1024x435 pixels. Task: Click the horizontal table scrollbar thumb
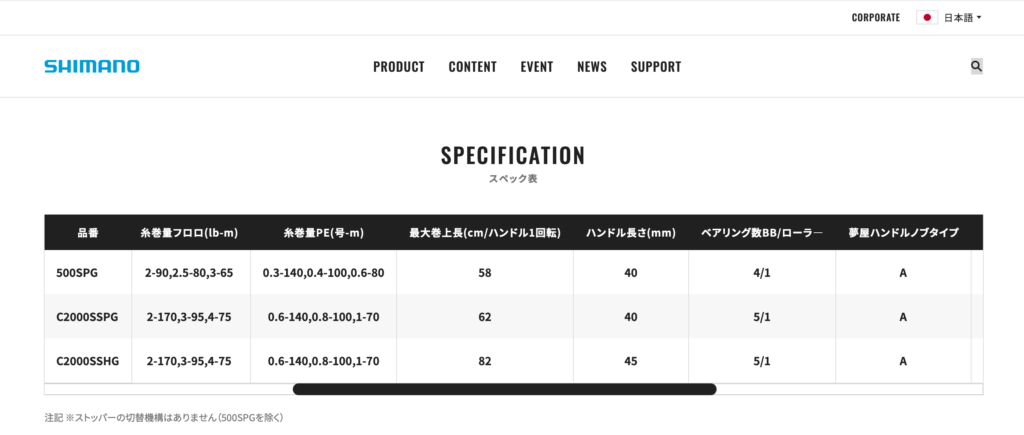pyautogui.click(x=504, y=389)
